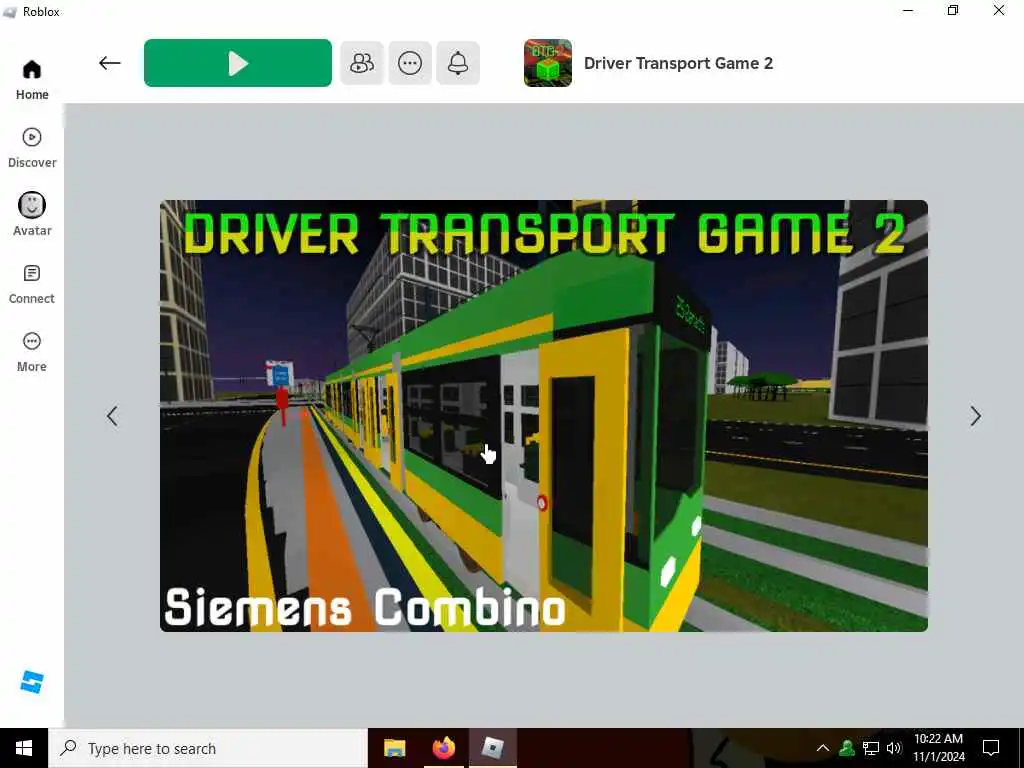The width and height of the screenshot is (1024, 768).
Task: Open network status tray icon
Action: [871, 748]
